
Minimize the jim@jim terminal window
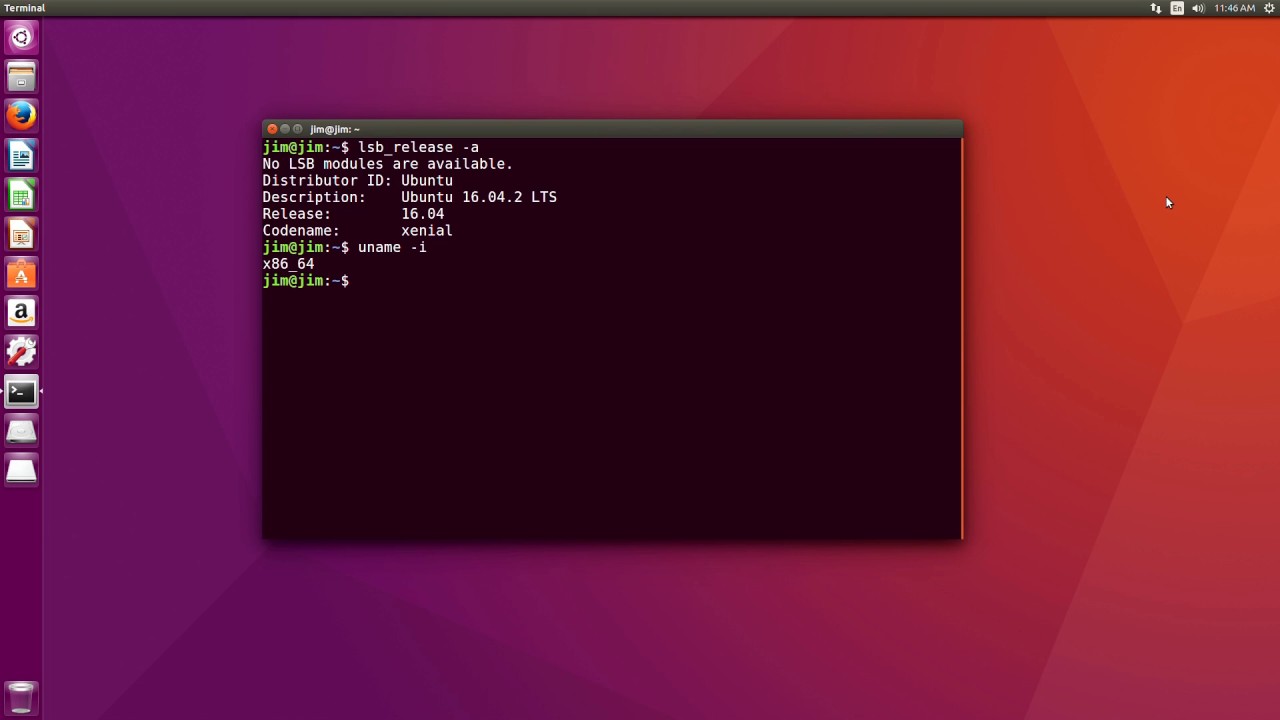(x=285, y=129)
